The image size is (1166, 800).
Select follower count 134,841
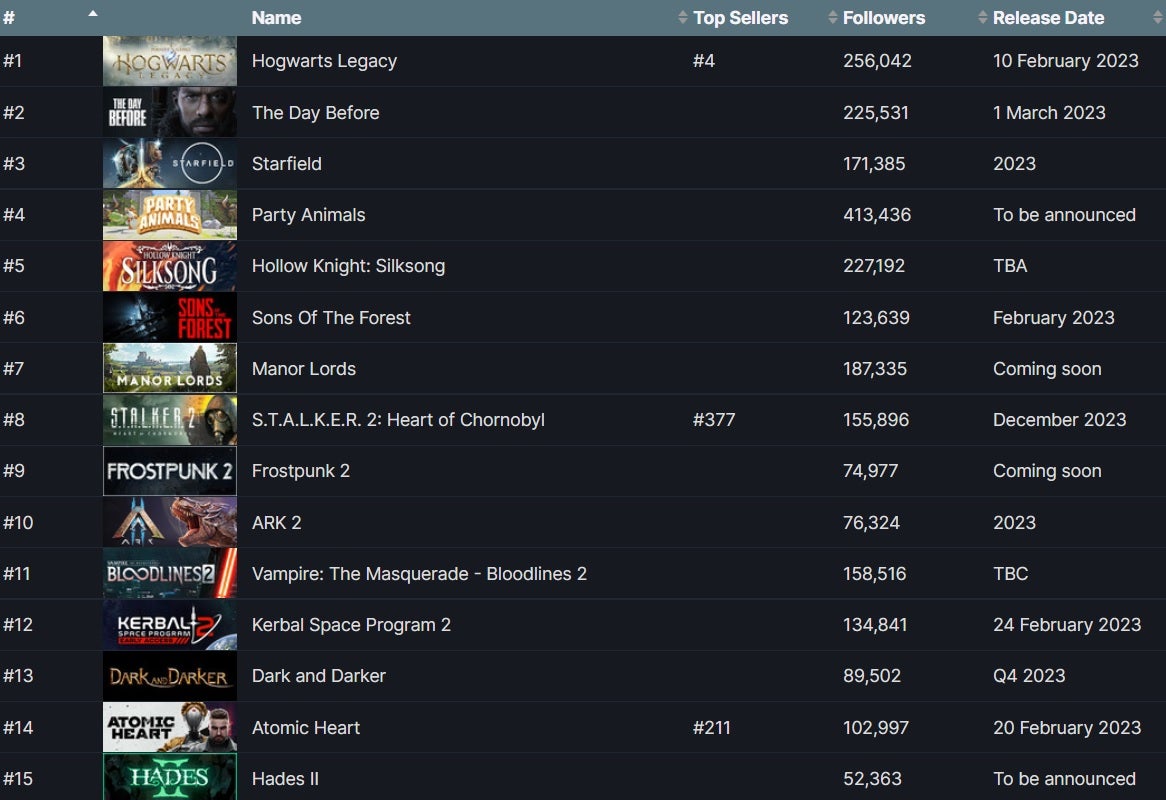(x=874, y=625)
